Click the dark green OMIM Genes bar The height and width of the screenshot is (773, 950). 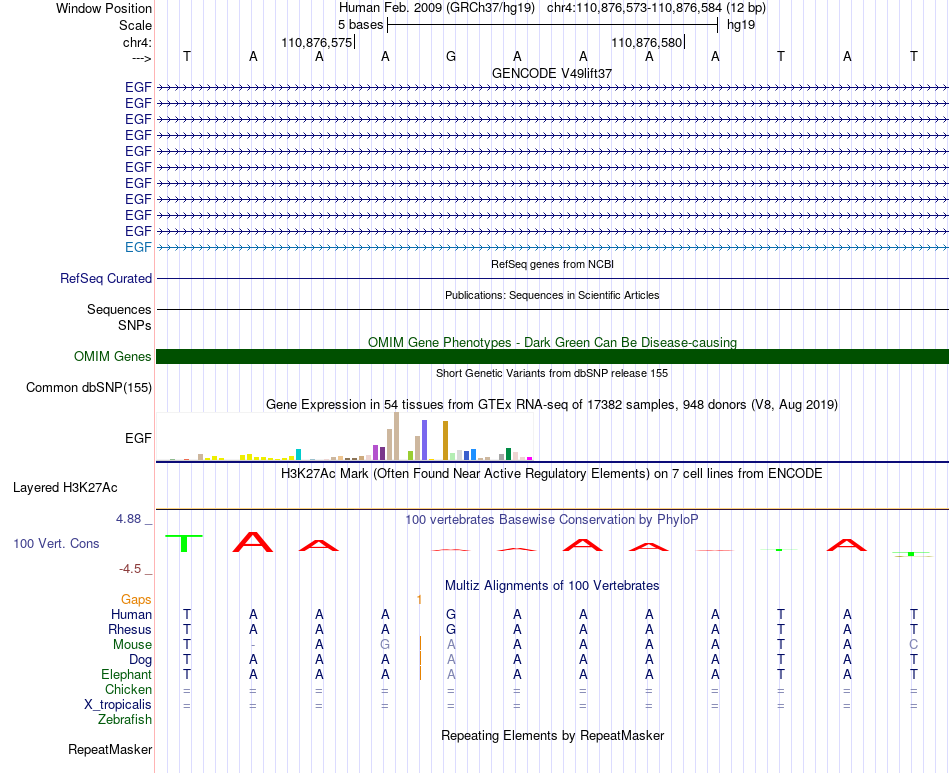coord(552,356)
